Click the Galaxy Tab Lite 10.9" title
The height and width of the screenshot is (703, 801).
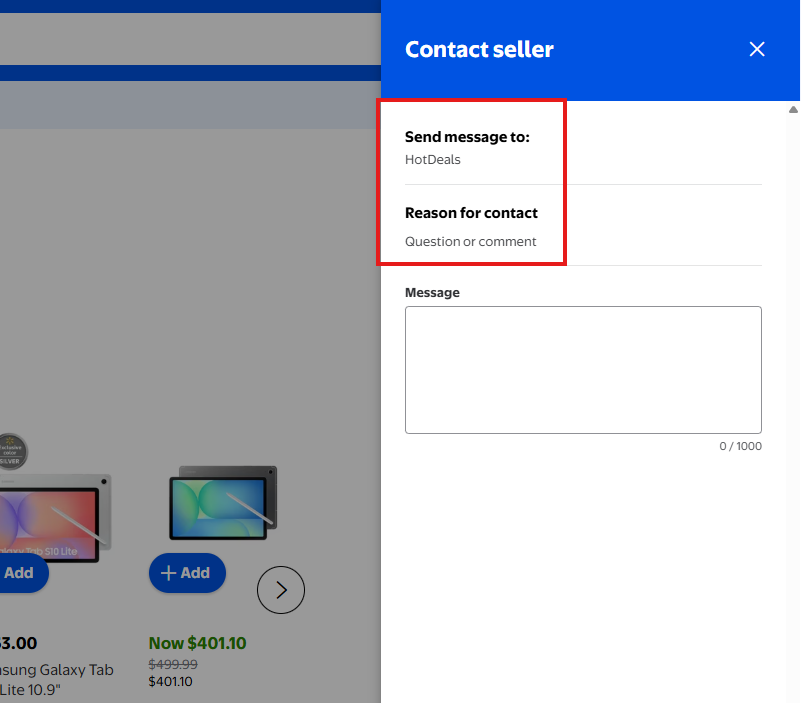[x=56, y=679]
